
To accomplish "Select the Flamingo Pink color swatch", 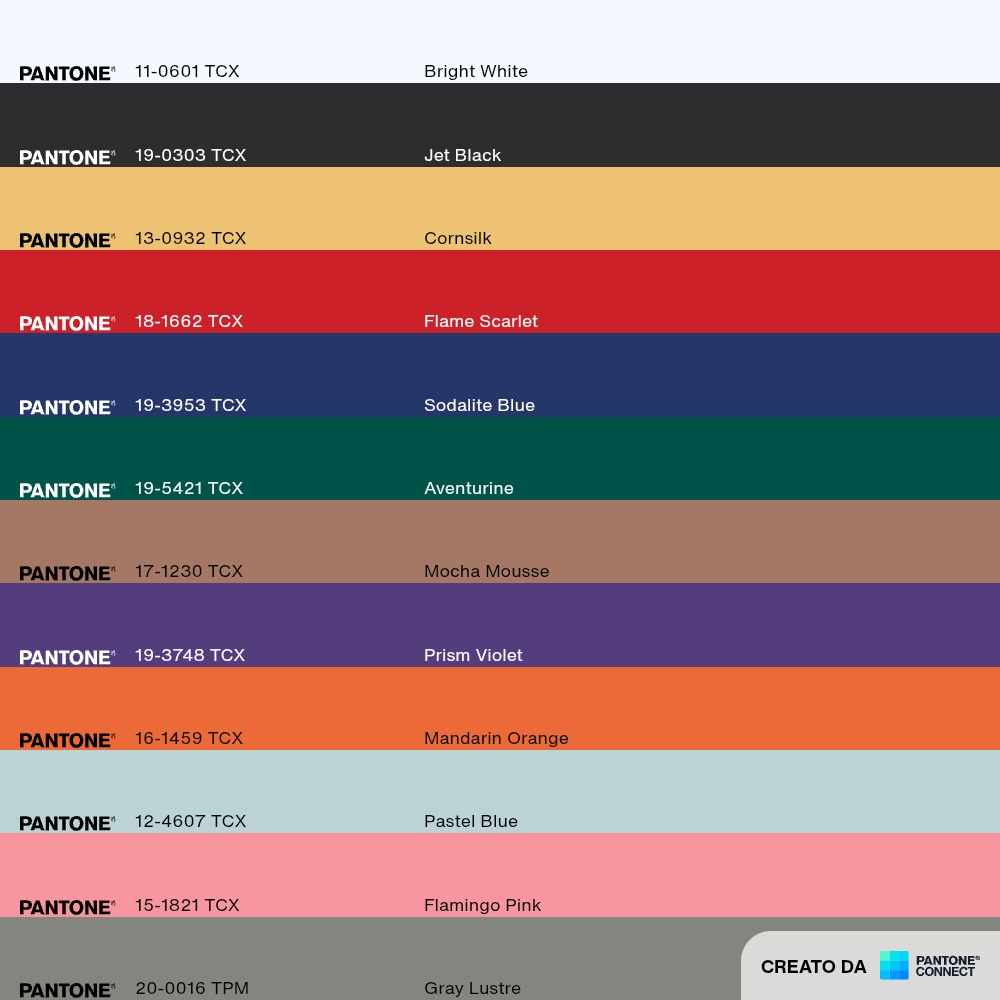I will click(500, 875).
